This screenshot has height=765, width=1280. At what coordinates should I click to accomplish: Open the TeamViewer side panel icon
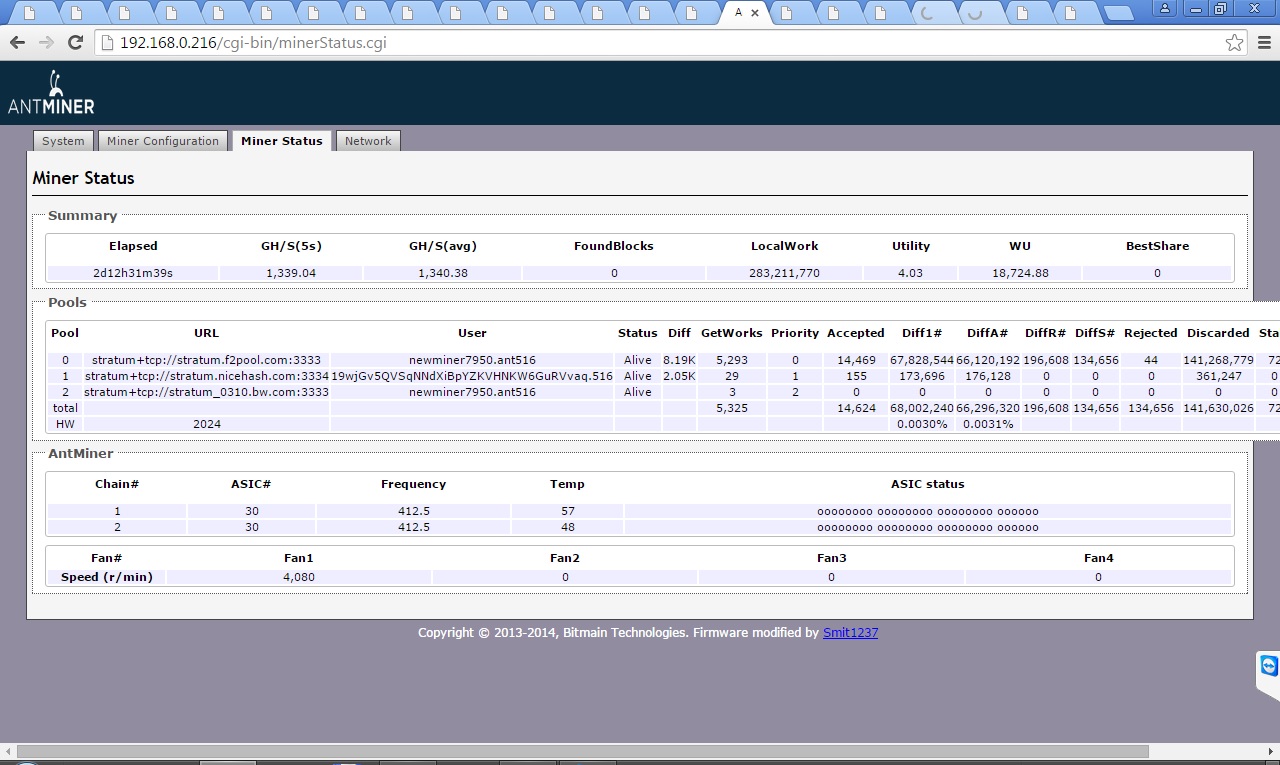pyautogui.click(x=1268, y=667)
